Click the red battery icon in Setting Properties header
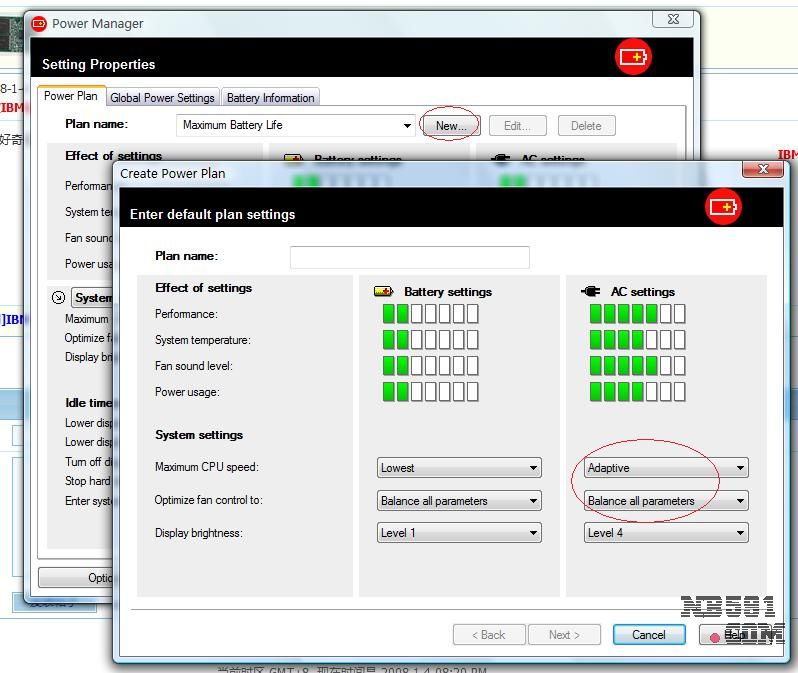 pyautogui.click(x=633, y=57)
